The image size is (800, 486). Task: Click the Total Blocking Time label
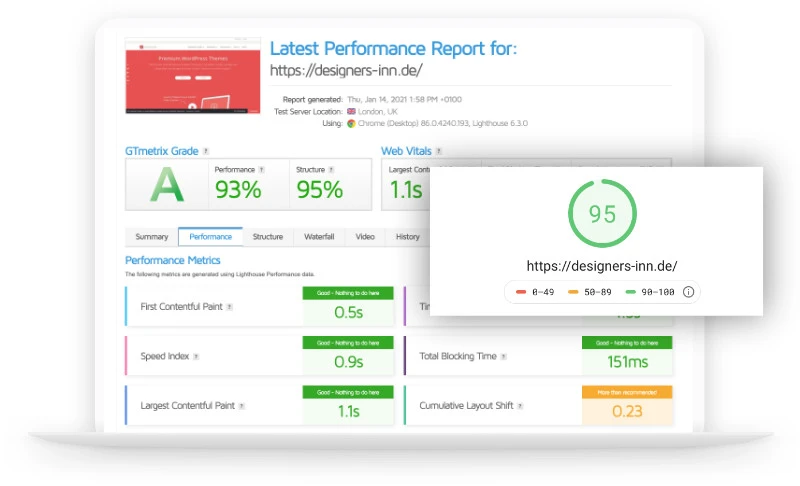(x=458, y=356)
